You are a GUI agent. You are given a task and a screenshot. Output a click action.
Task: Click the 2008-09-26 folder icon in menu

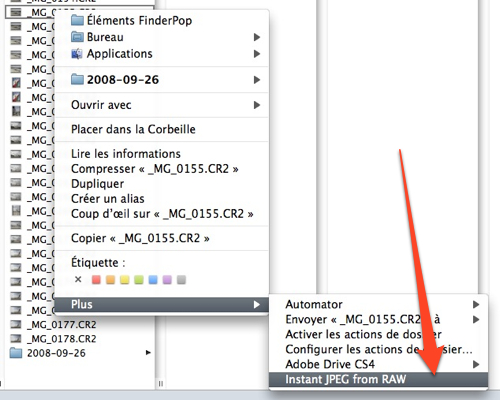[77, 79]
